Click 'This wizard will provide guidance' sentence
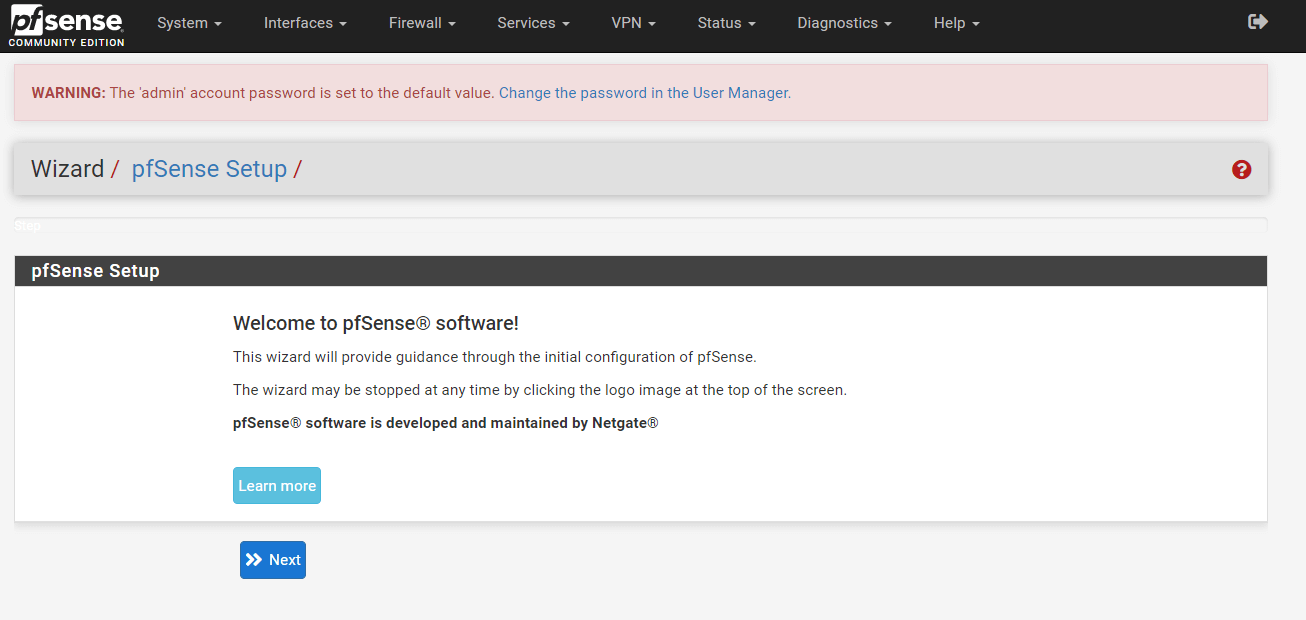 point(495,357)
